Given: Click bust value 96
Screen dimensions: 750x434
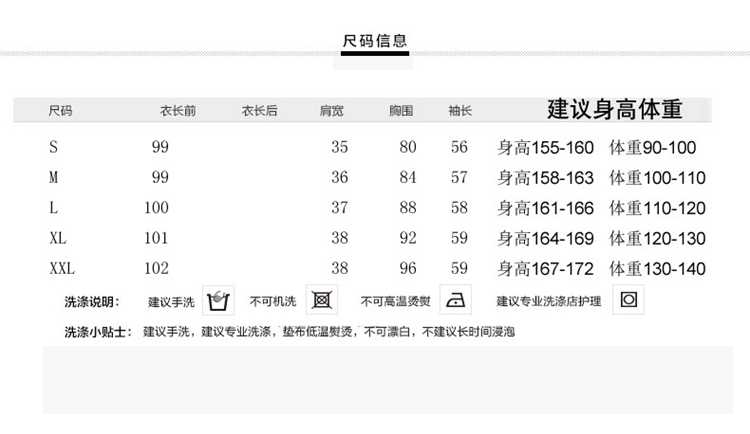Looking at the screenshot, I should [x=408, y=268].
